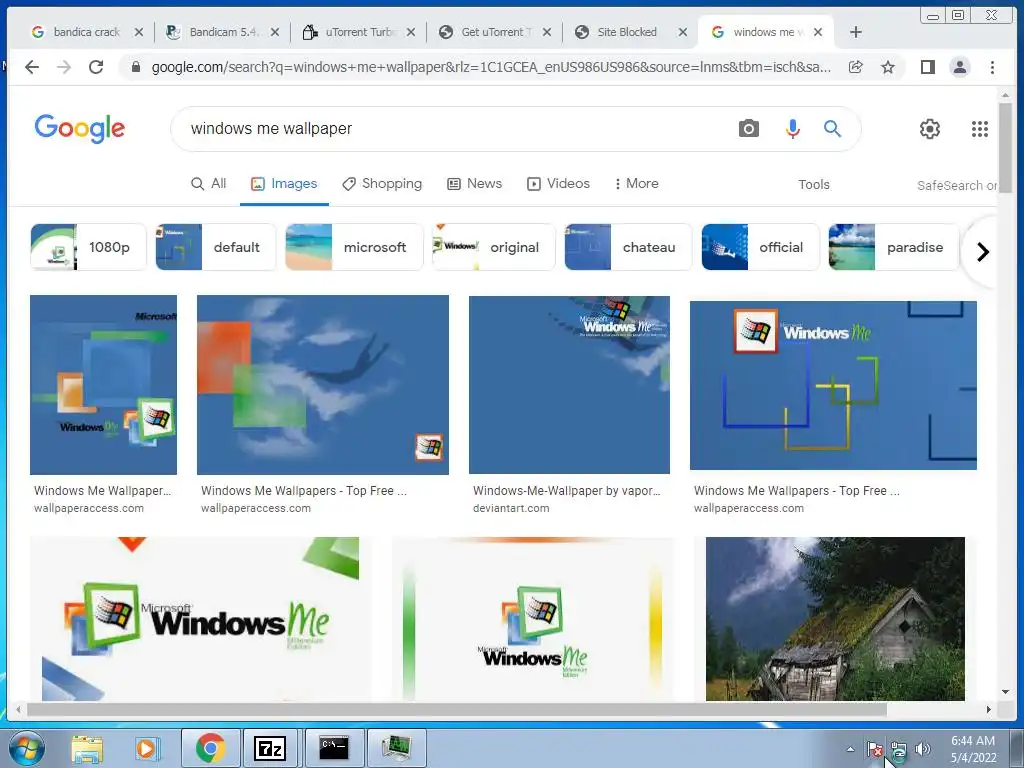The width and height of the screenshot is (1024, 768).
Task: Show more suggestion chips with the right arrow
Action: pyautogui.click(x=982, y=251)
